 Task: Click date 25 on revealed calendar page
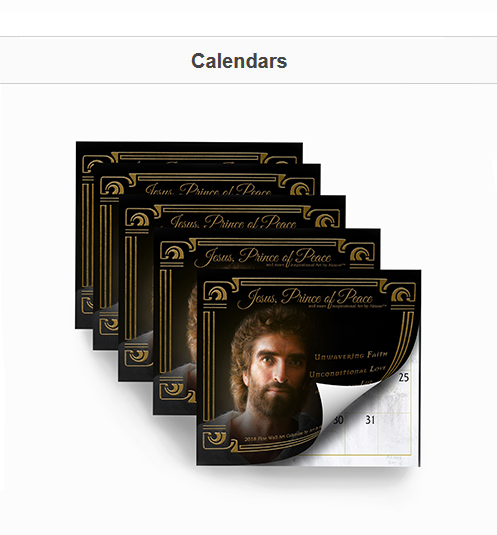(404, 377)
